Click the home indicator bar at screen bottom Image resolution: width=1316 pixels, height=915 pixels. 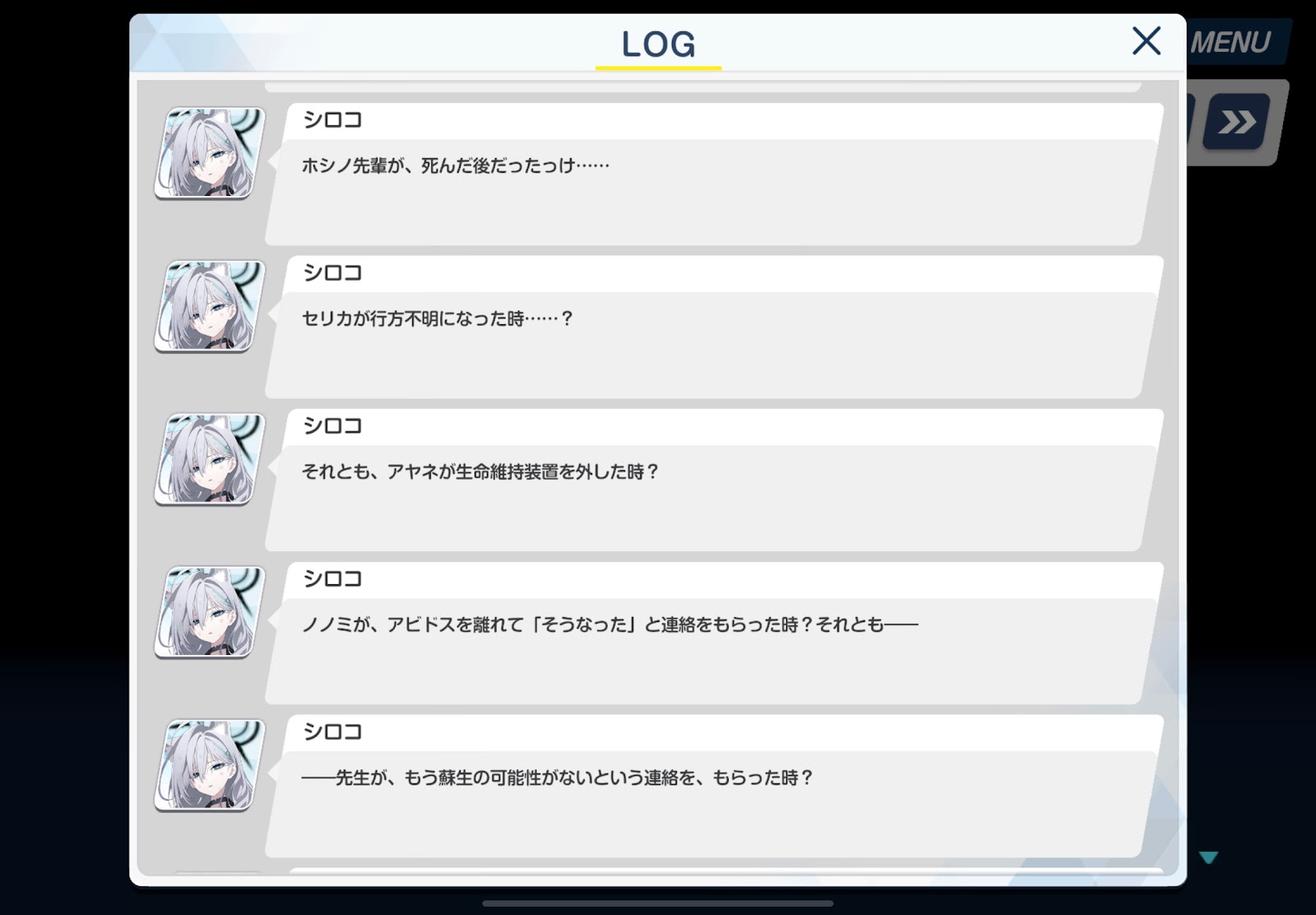click(x=658, y=903)
